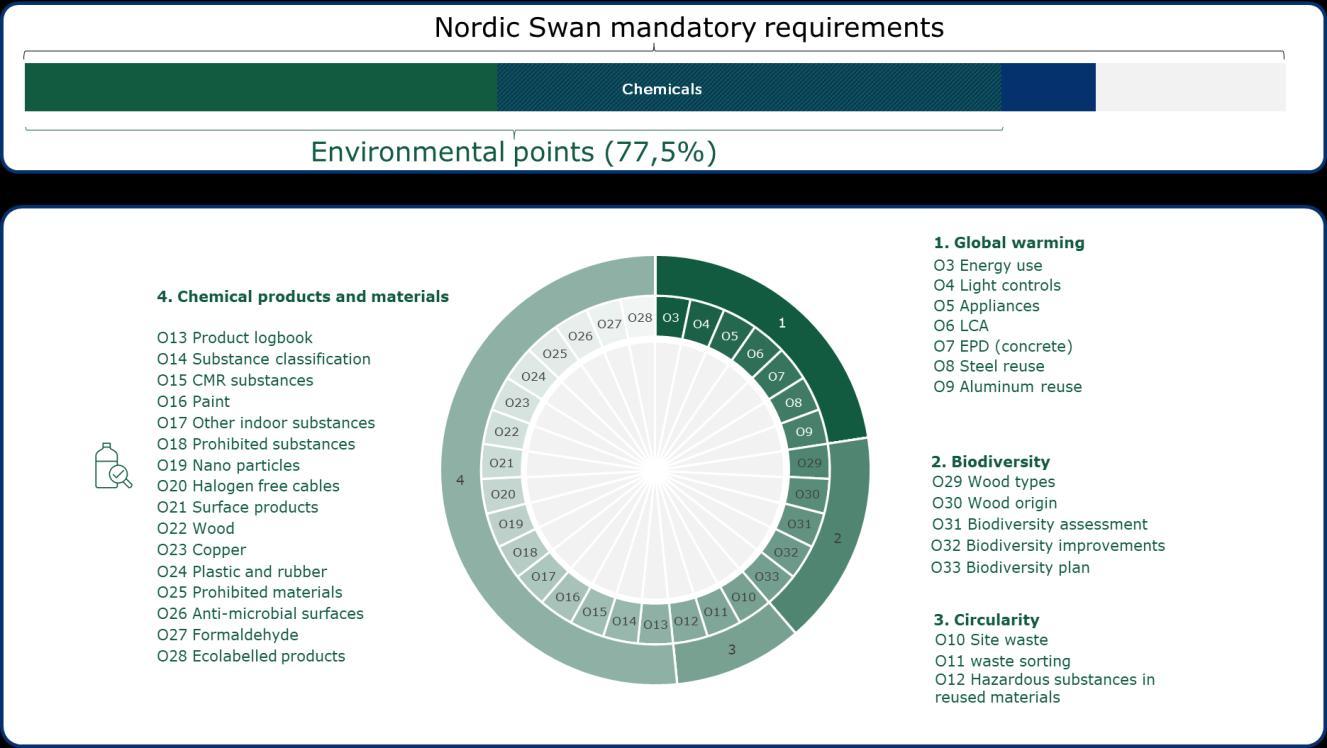Viewport: 1327px width, 748px height.
Task: Click the O31 chart segment
Action: coord(799,524)
